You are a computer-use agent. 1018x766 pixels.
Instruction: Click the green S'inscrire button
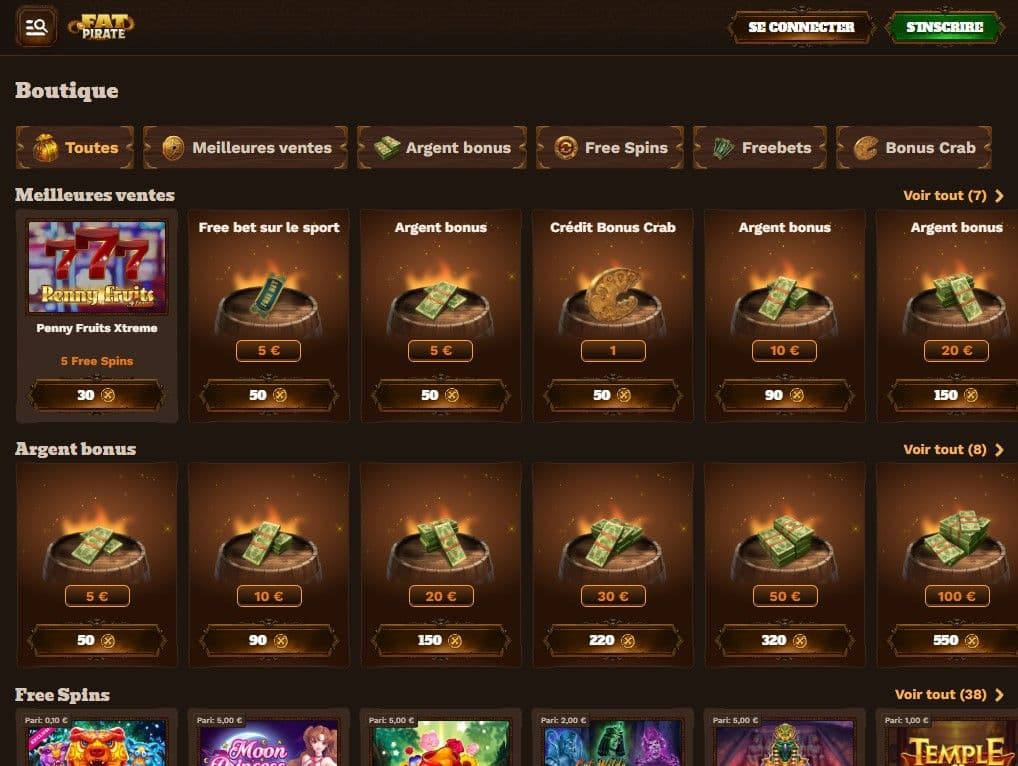[x=945, y=27]
